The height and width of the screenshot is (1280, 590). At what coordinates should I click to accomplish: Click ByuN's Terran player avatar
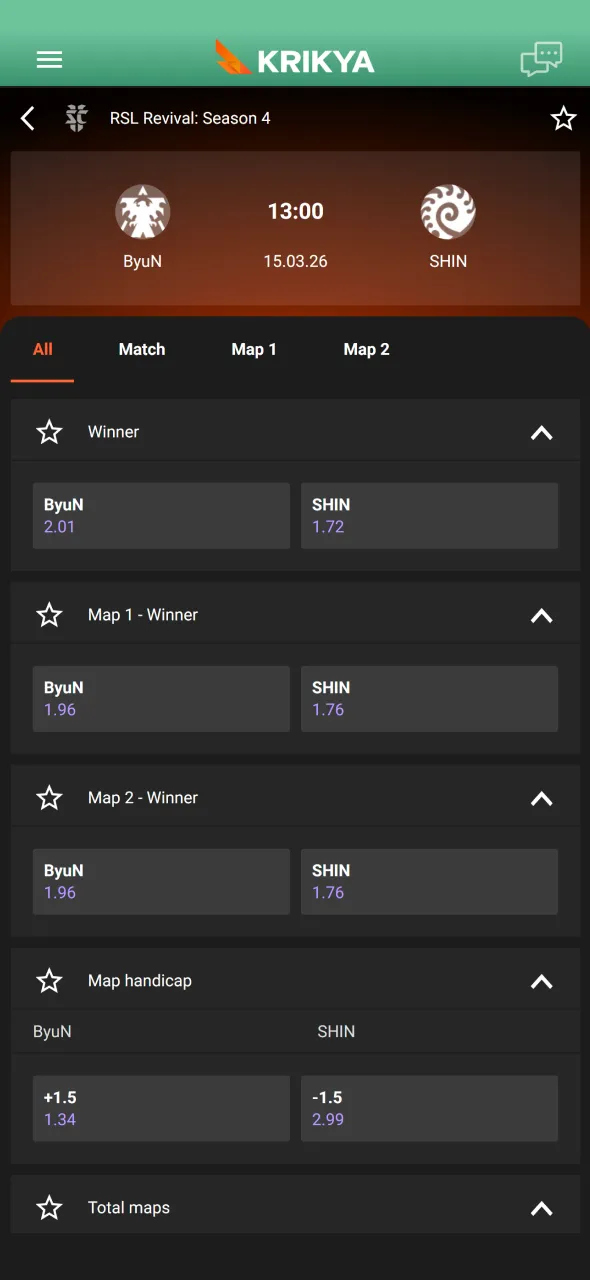coord(142,211)
